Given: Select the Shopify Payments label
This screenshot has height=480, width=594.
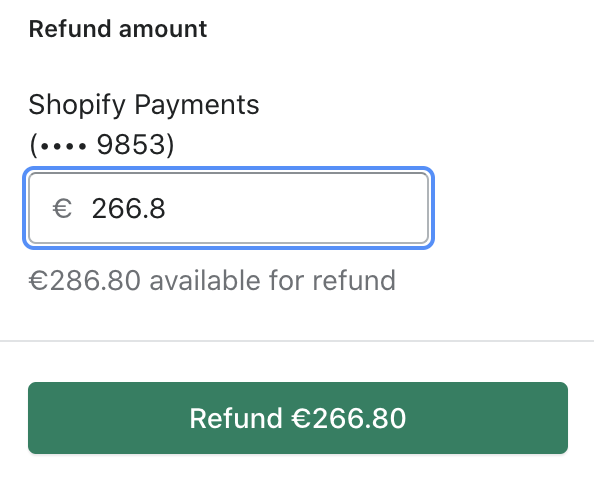Looking at the screenshot, I should coord(144,105).
